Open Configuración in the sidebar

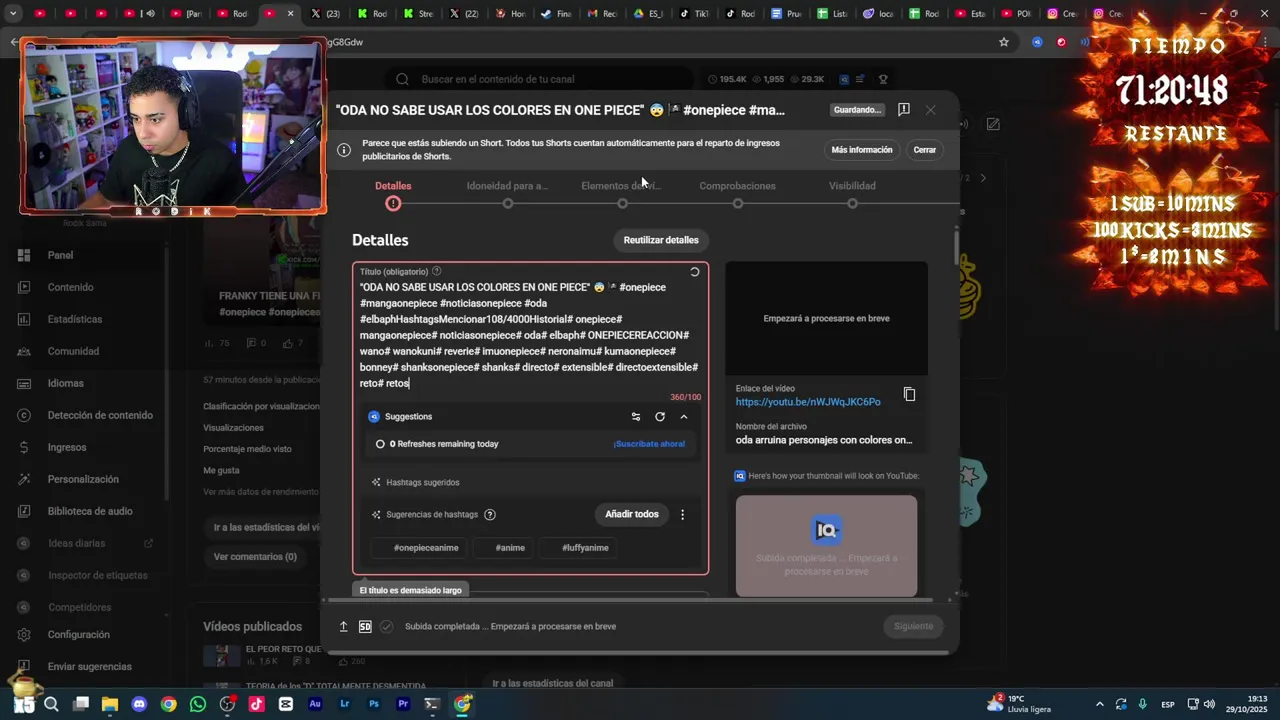78,634
